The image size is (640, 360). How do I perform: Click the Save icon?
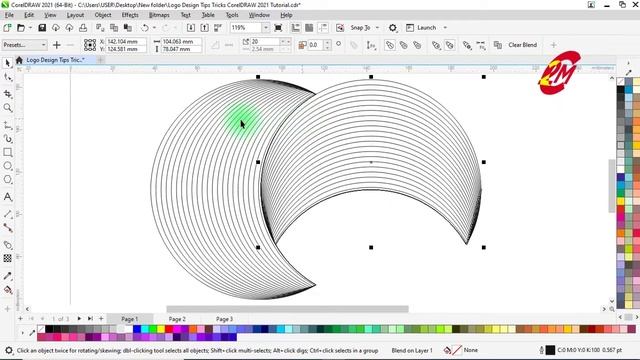[42, 28]
